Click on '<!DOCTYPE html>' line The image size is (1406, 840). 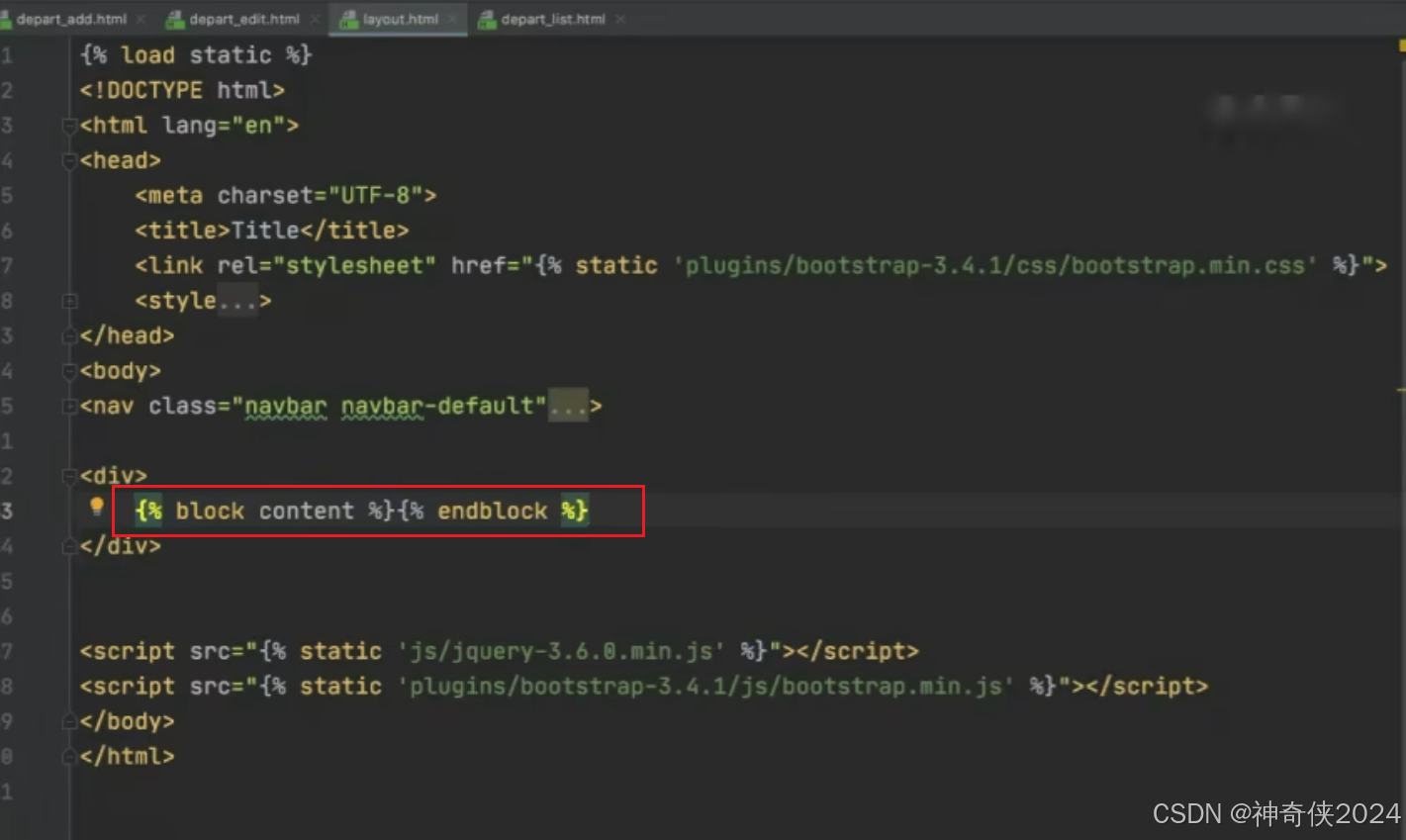click(182, 90)
